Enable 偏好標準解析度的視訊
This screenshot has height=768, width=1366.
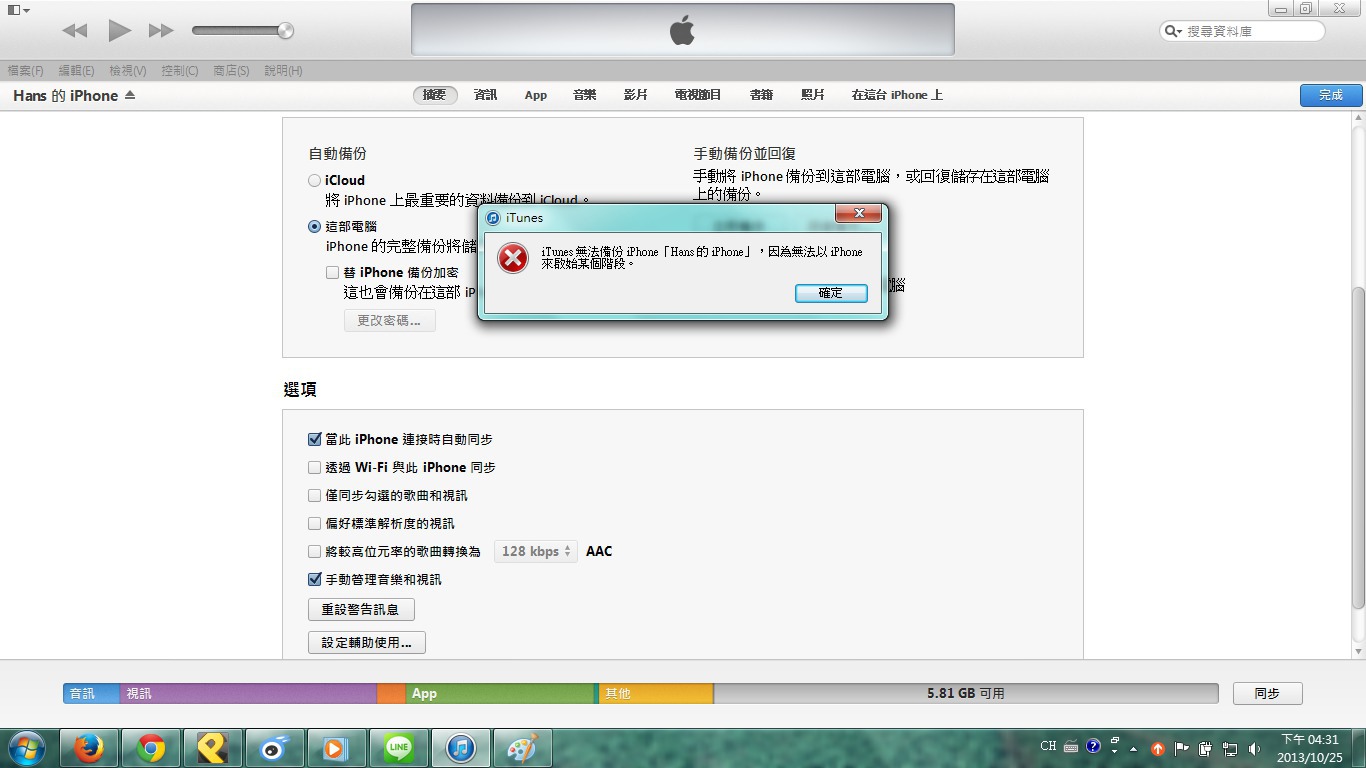(x=314, y=524)
